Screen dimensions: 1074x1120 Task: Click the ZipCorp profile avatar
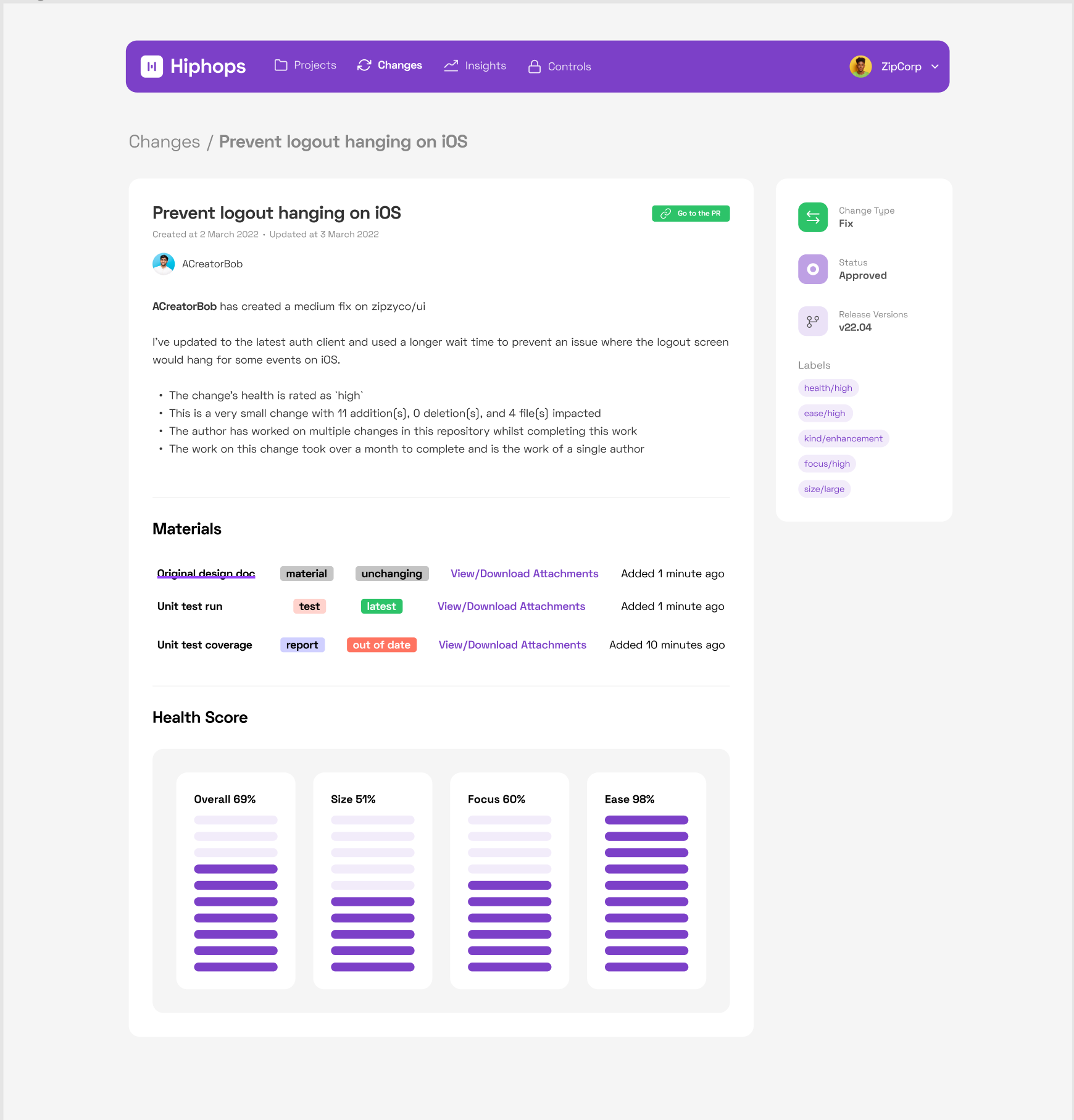point(860,66)
